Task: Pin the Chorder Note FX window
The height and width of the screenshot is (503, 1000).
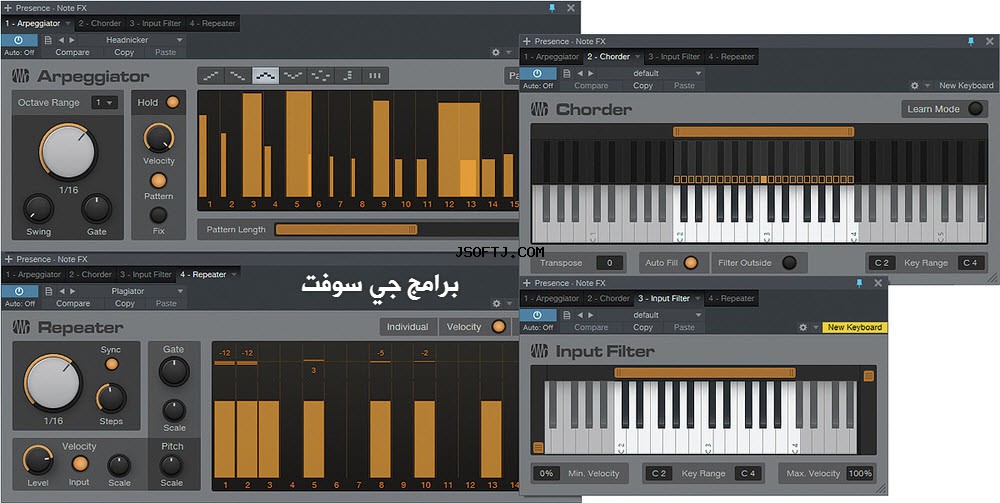Action: 971,41
